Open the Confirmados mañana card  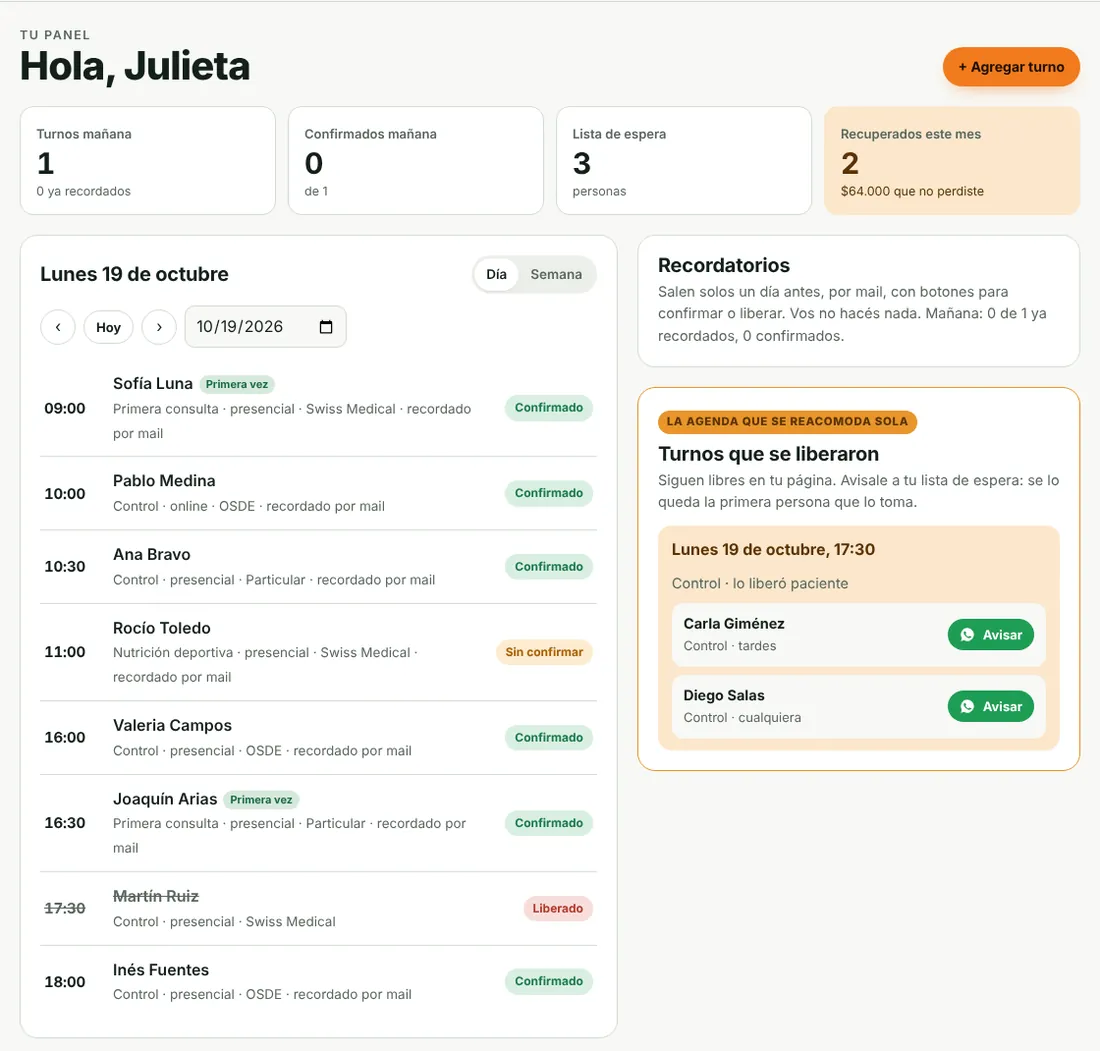click(x=416, y=161)
